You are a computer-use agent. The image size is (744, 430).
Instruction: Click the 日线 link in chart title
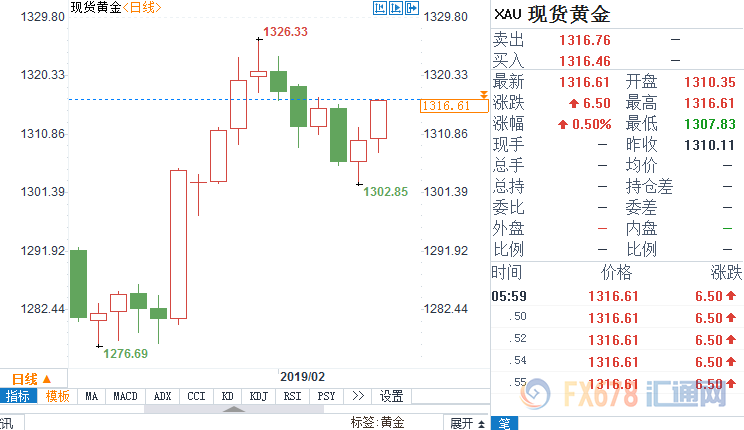coord(143,8)
